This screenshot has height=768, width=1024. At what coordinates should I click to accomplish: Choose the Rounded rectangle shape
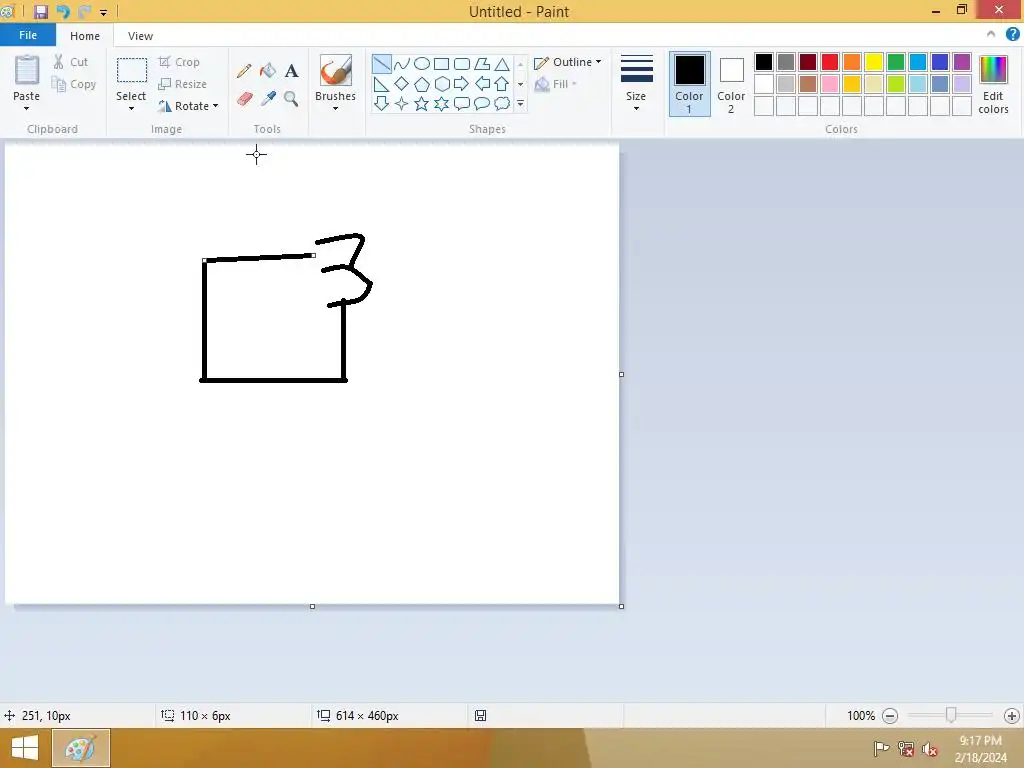462,64
